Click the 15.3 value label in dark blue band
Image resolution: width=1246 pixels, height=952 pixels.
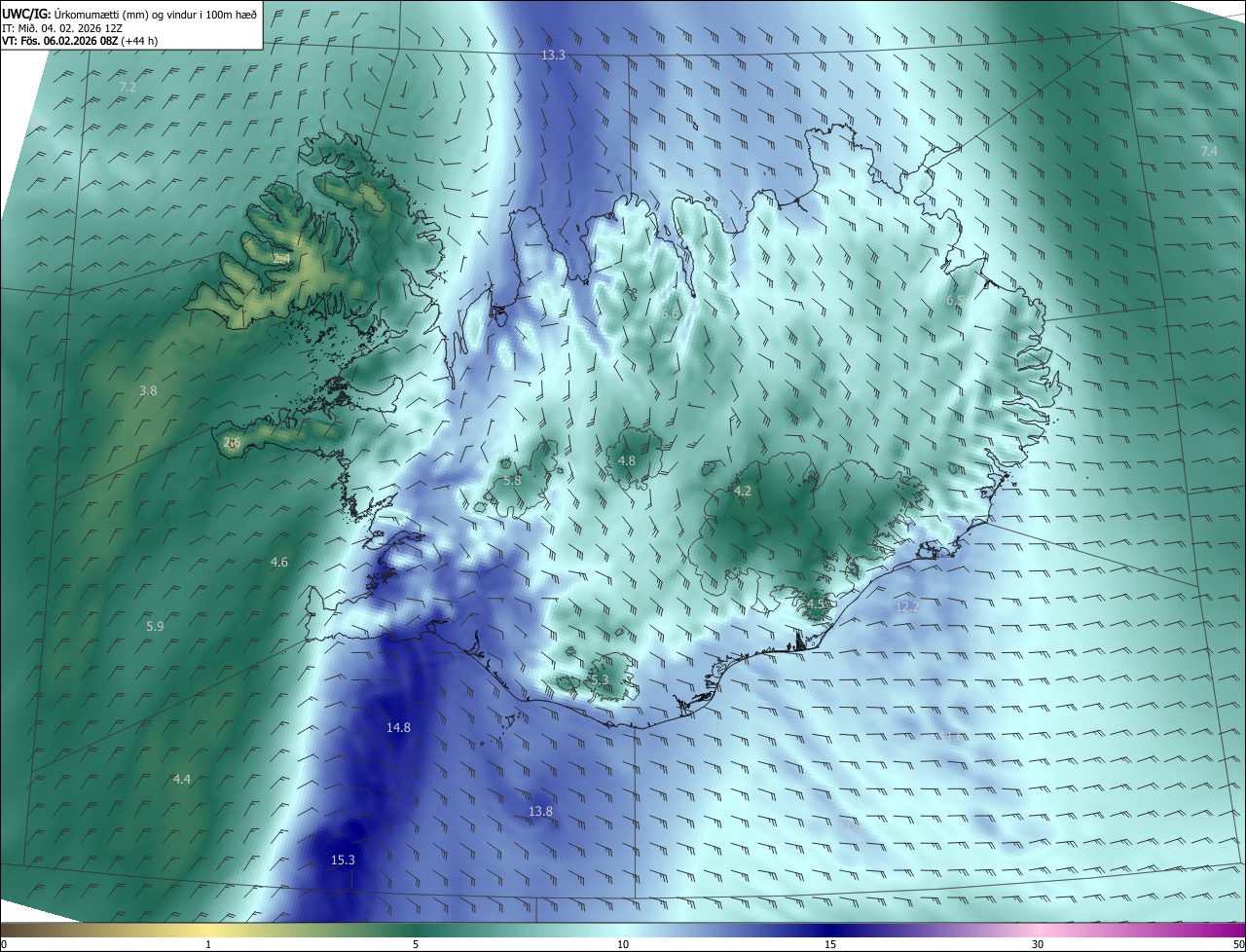click(343, 860)
